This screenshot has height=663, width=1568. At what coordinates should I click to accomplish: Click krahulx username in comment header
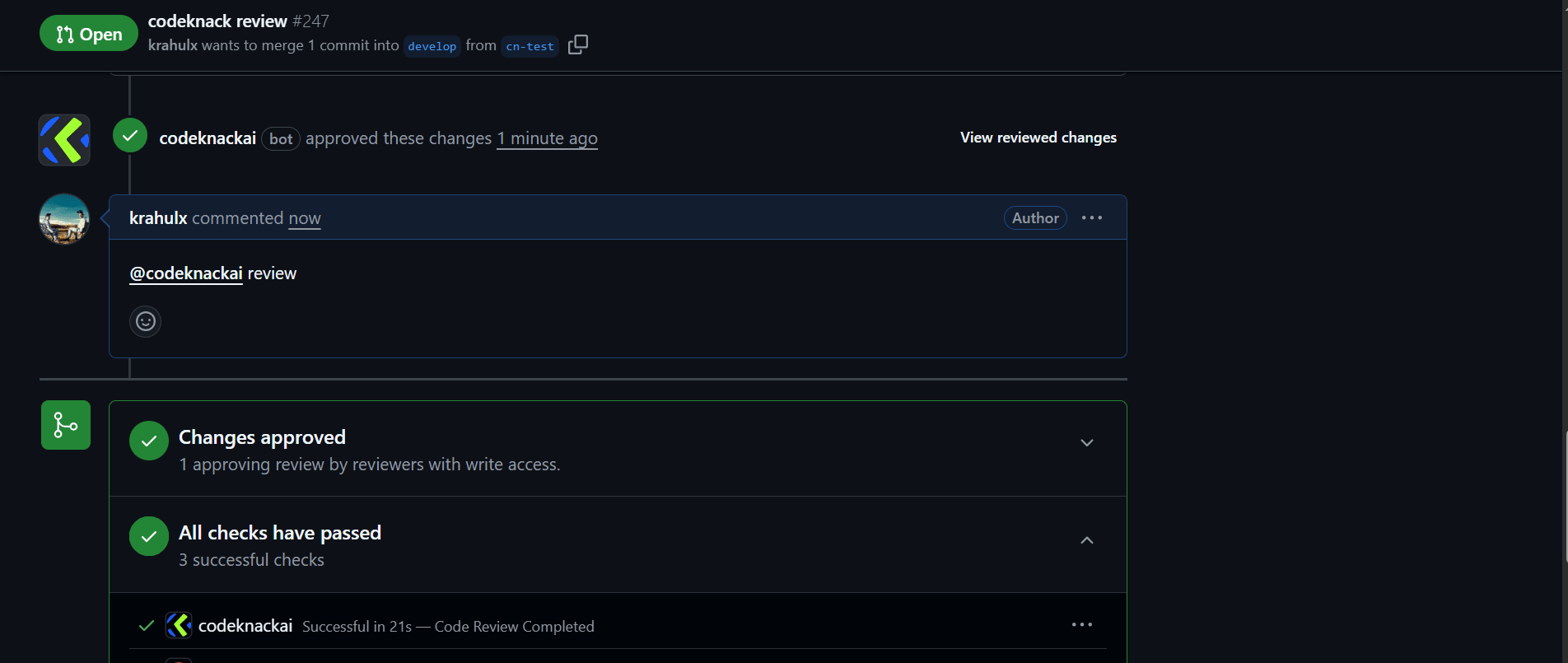[158, 218]
